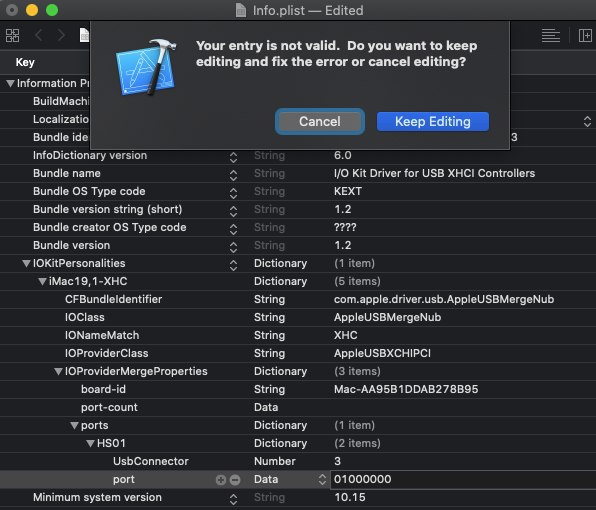Image resolution: width=596 pixels, height=510 pixels.
Task: Open key stepper for Bundle creator OS Type code
Action: pyautogui.click(x=233, y=229)
